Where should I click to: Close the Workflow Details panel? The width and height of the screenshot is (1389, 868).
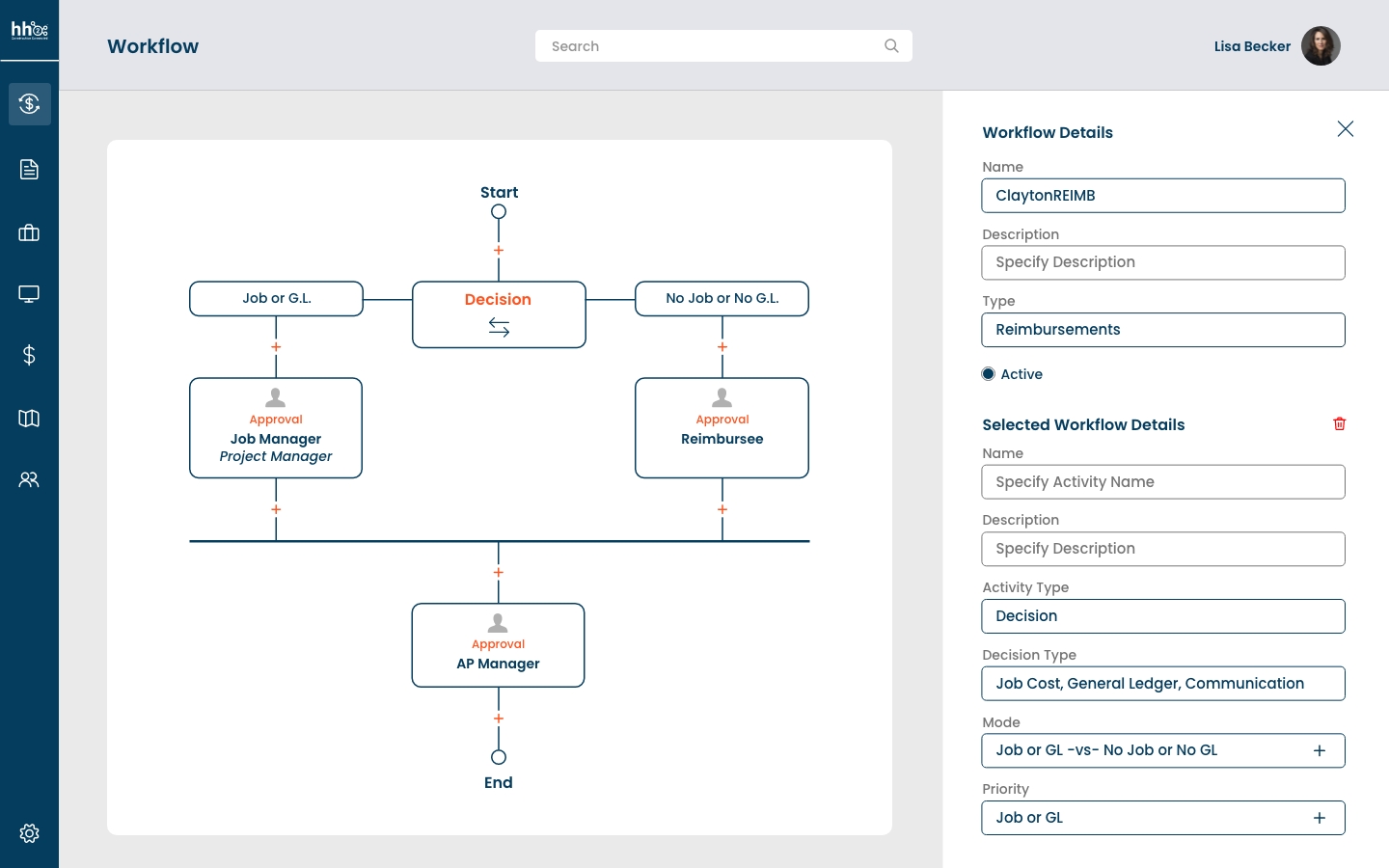tap(1346, 128)
